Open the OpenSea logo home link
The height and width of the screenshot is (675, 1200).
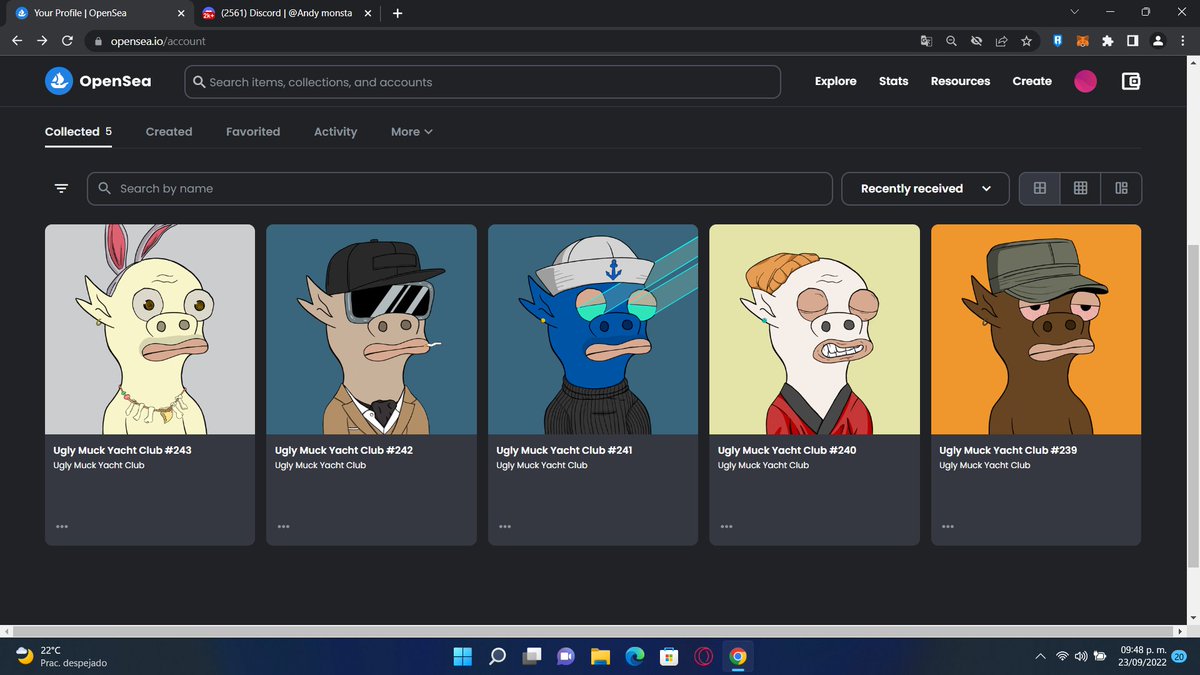click(x=98, y=81)
